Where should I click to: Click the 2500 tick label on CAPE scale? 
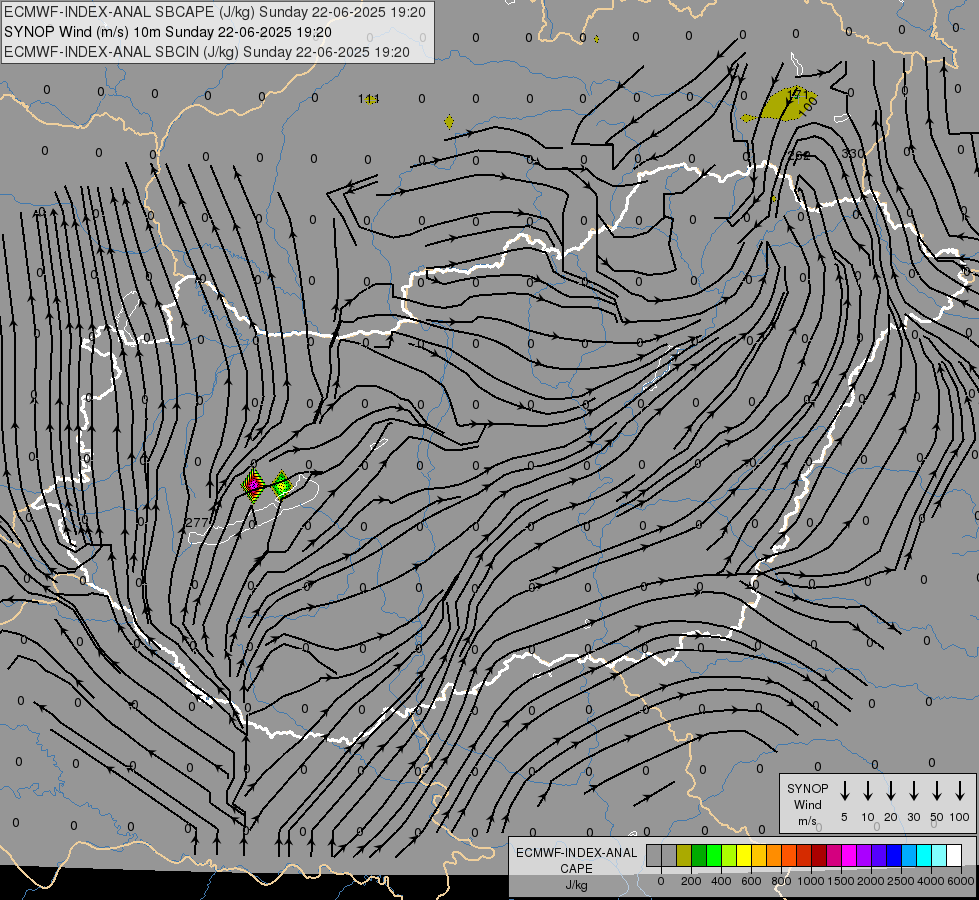tap(901, 881)
